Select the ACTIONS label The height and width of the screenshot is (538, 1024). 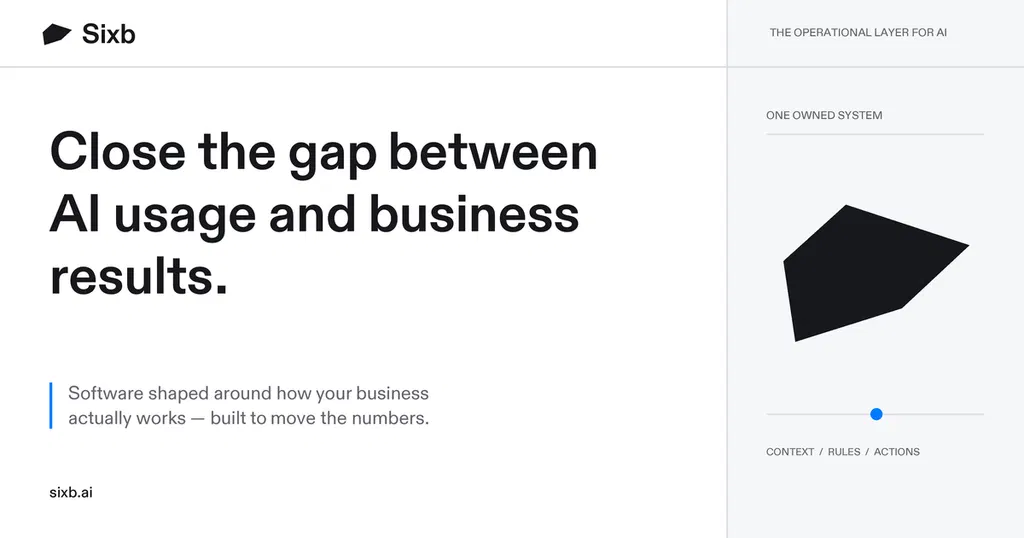click(x=897, y=452)
